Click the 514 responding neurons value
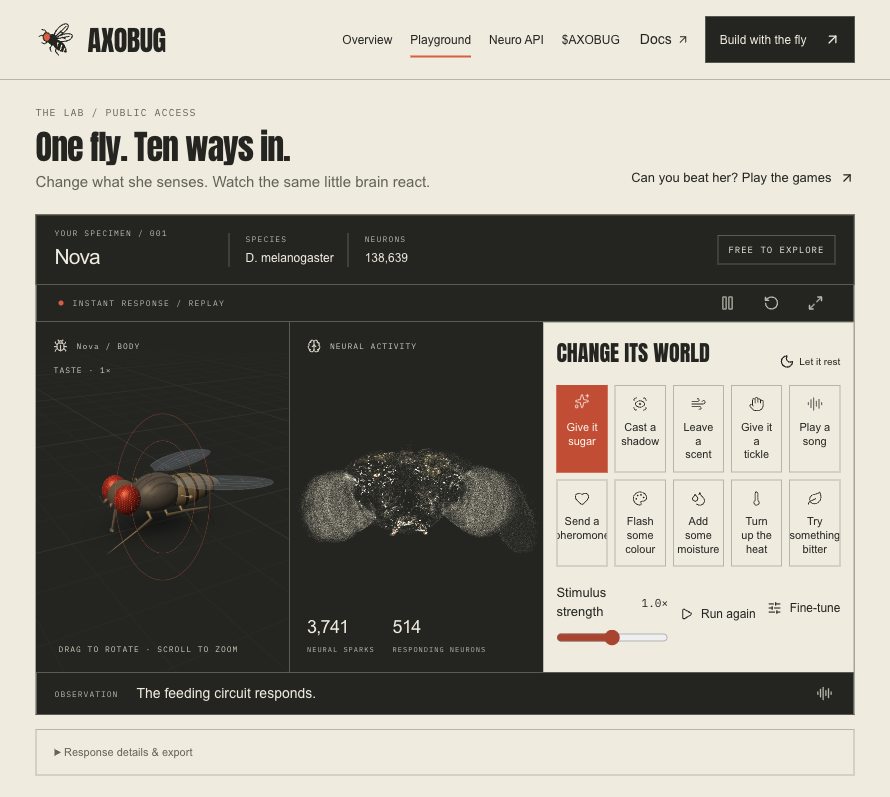Viewport: 890px width, 797px height. 406,627
